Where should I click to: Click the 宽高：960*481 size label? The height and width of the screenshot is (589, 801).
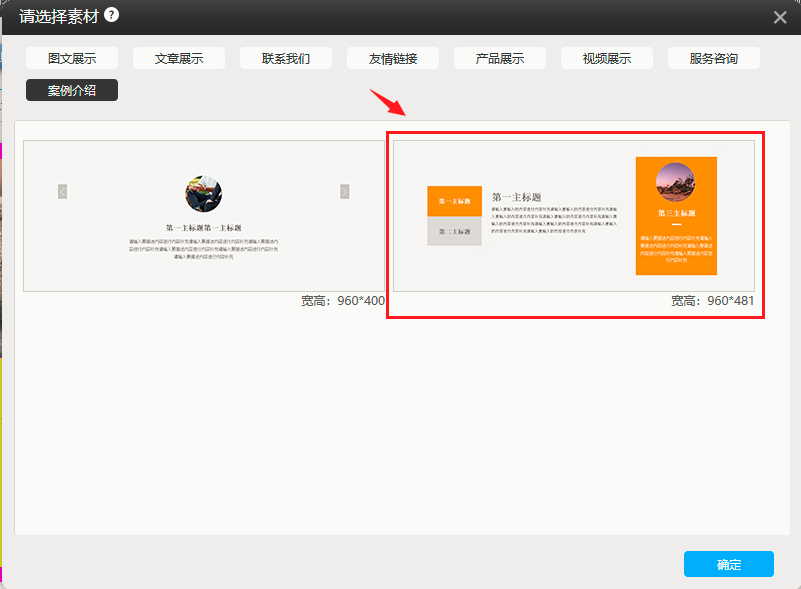pos(712,300)
